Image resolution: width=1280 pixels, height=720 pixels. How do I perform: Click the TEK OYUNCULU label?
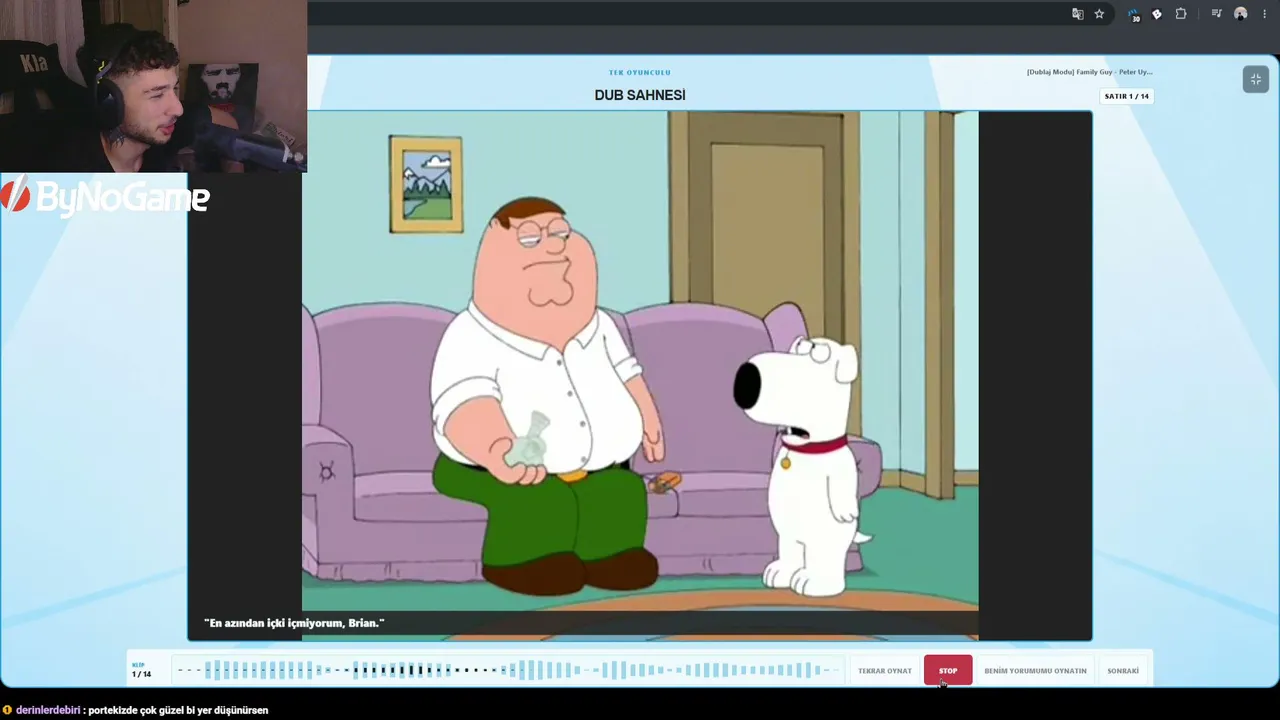coord(640,72)
